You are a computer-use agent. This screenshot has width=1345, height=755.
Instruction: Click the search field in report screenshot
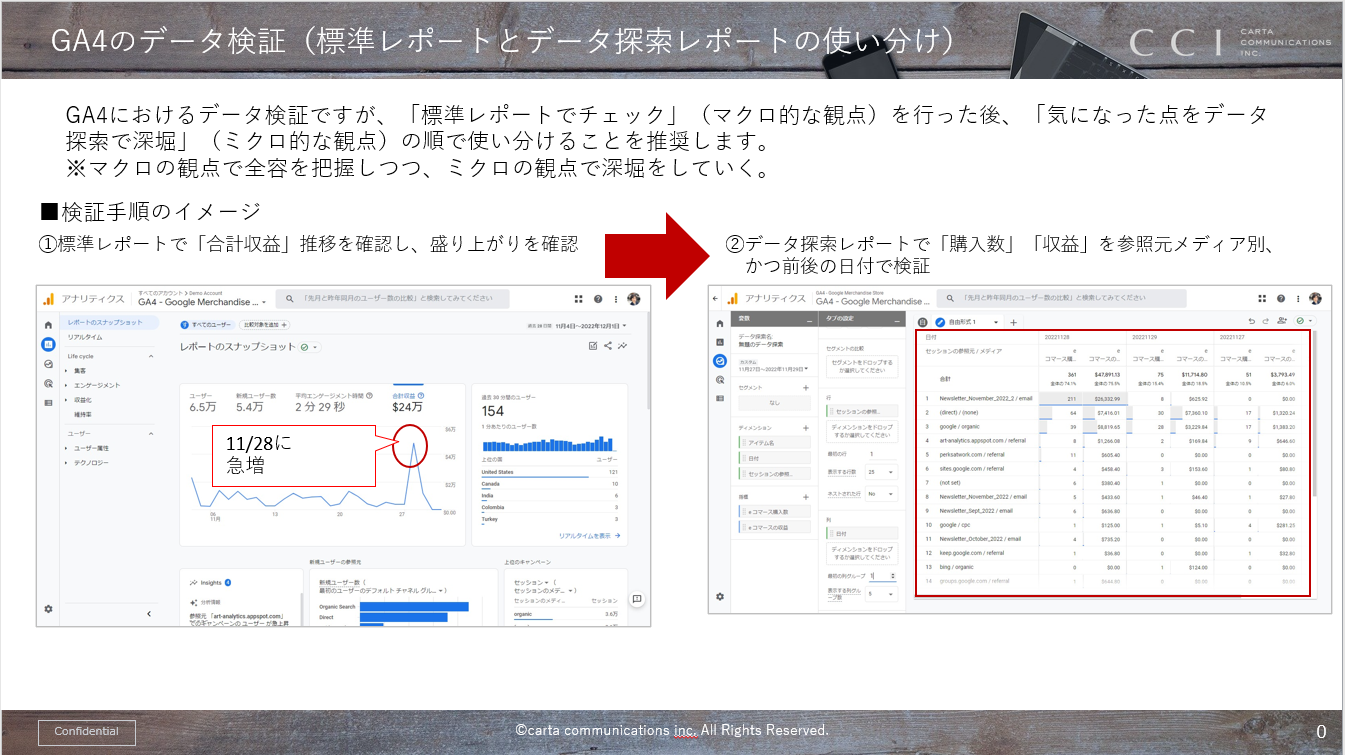(x=392, y=299)
